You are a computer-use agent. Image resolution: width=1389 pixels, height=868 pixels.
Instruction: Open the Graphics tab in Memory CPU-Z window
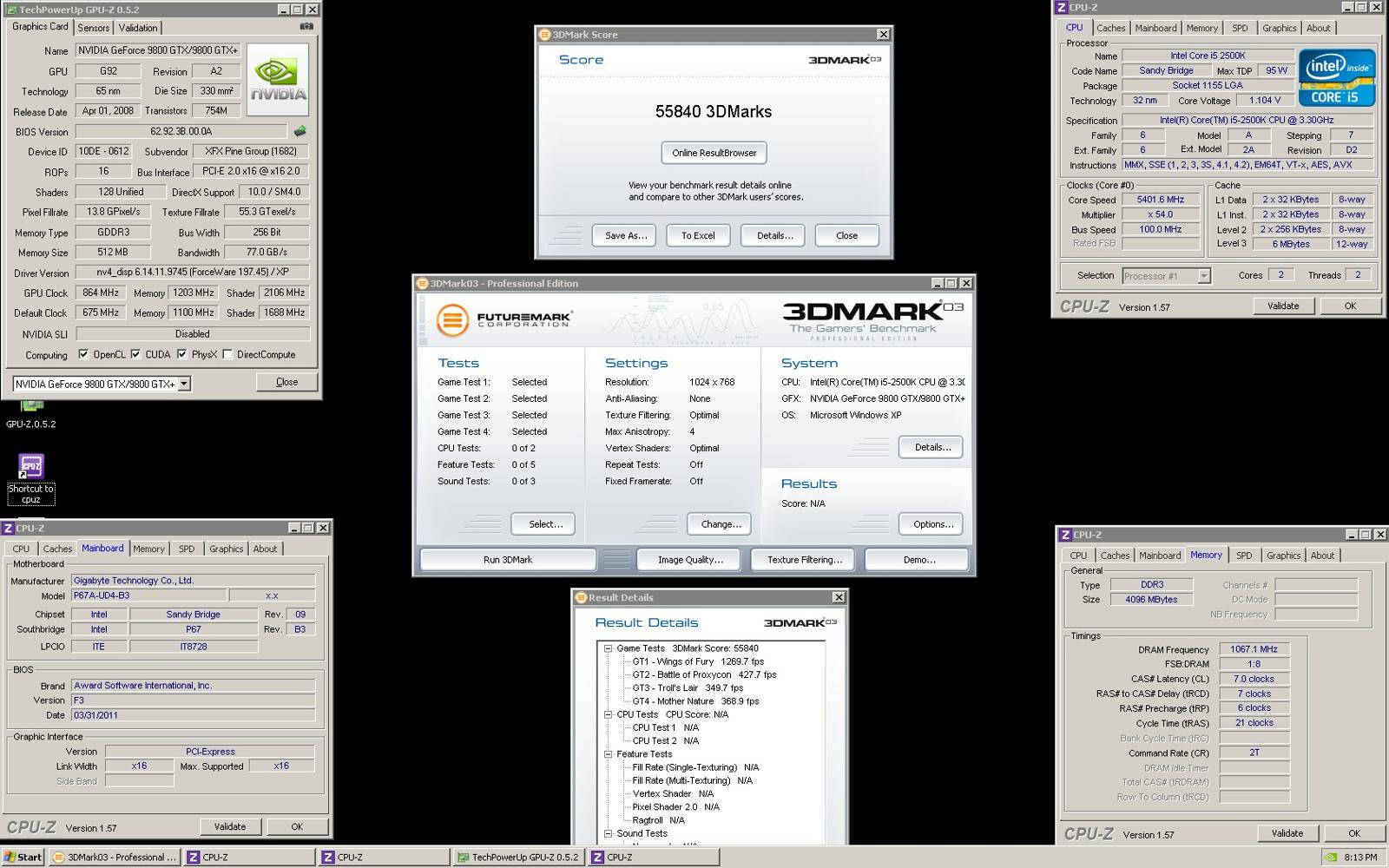1283,556
